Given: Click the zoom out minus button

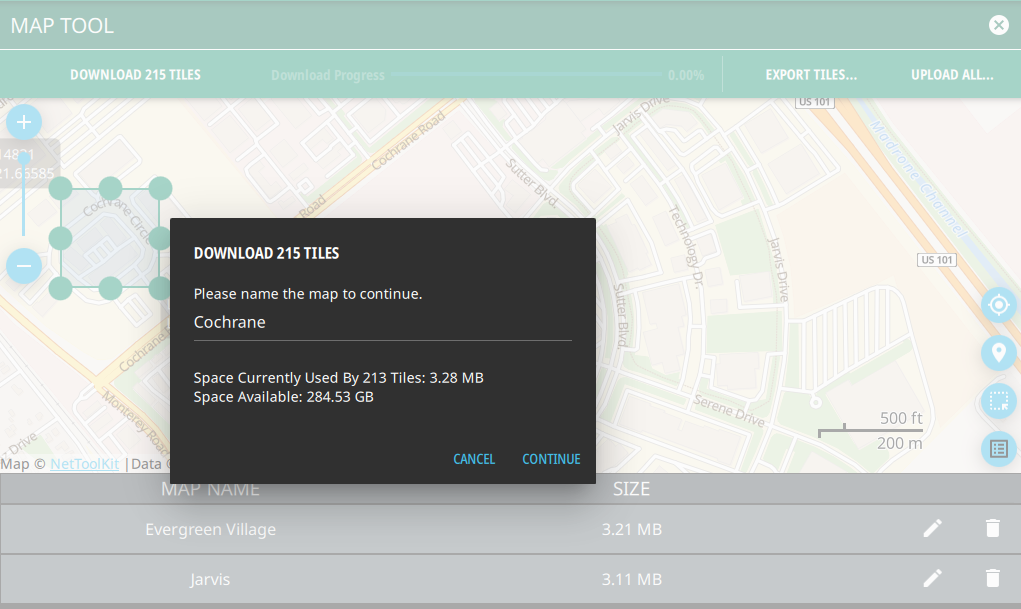Looking at the screenshot, I should (24, 266).
